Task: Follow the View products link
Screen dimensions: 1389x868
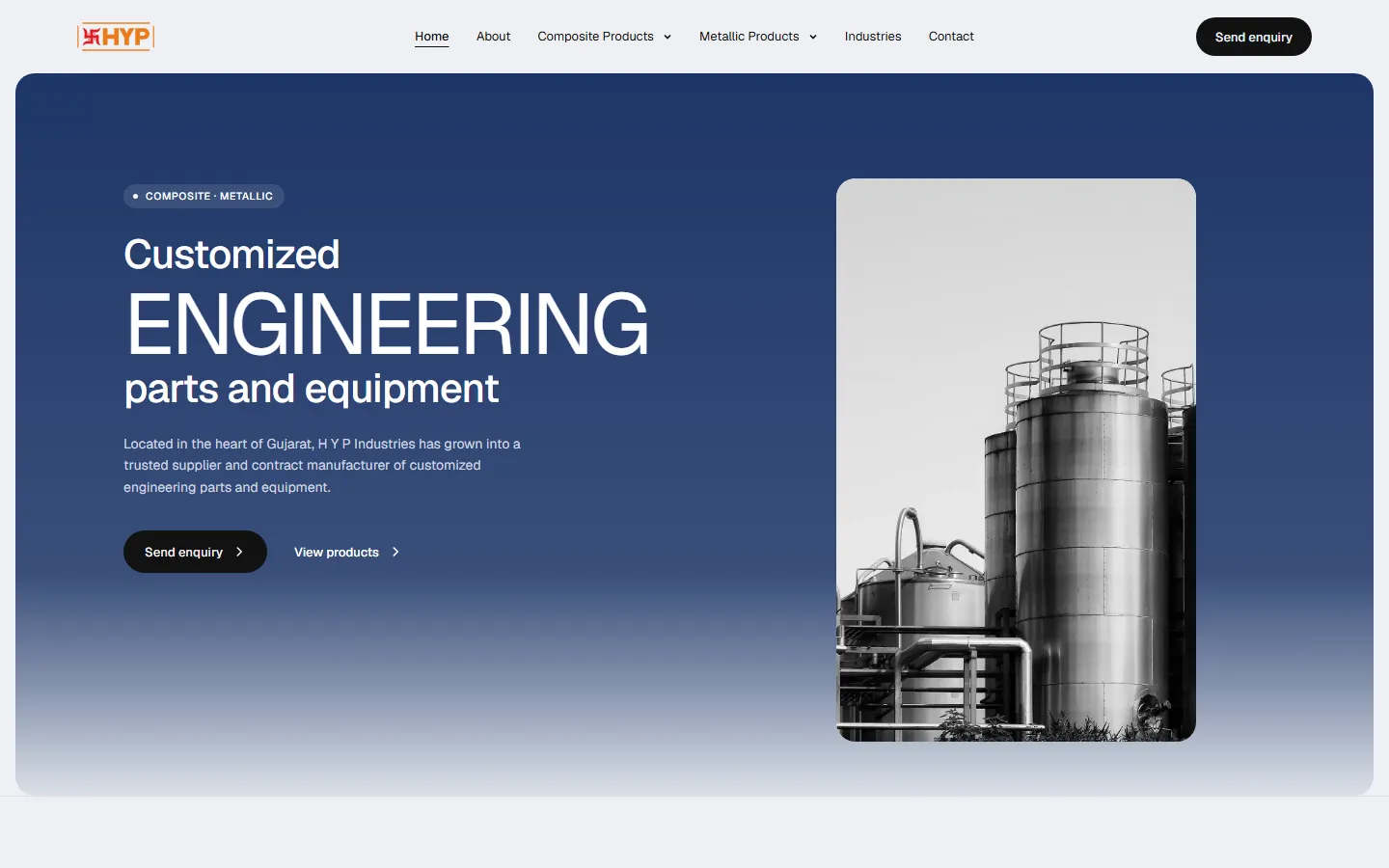Action: tap(347, 552)
